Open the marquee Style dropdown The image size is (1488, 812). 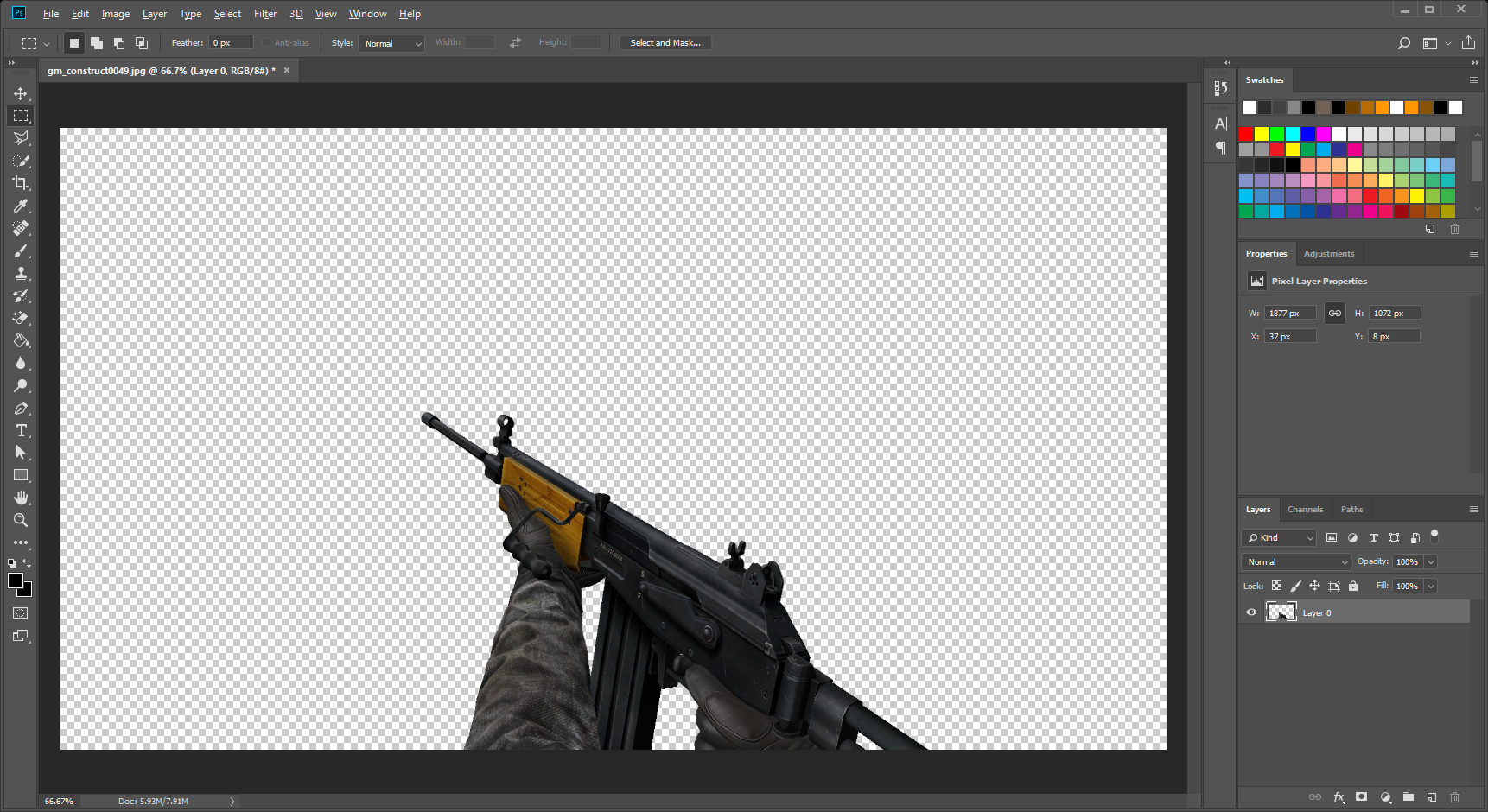(x=391, y=43)
